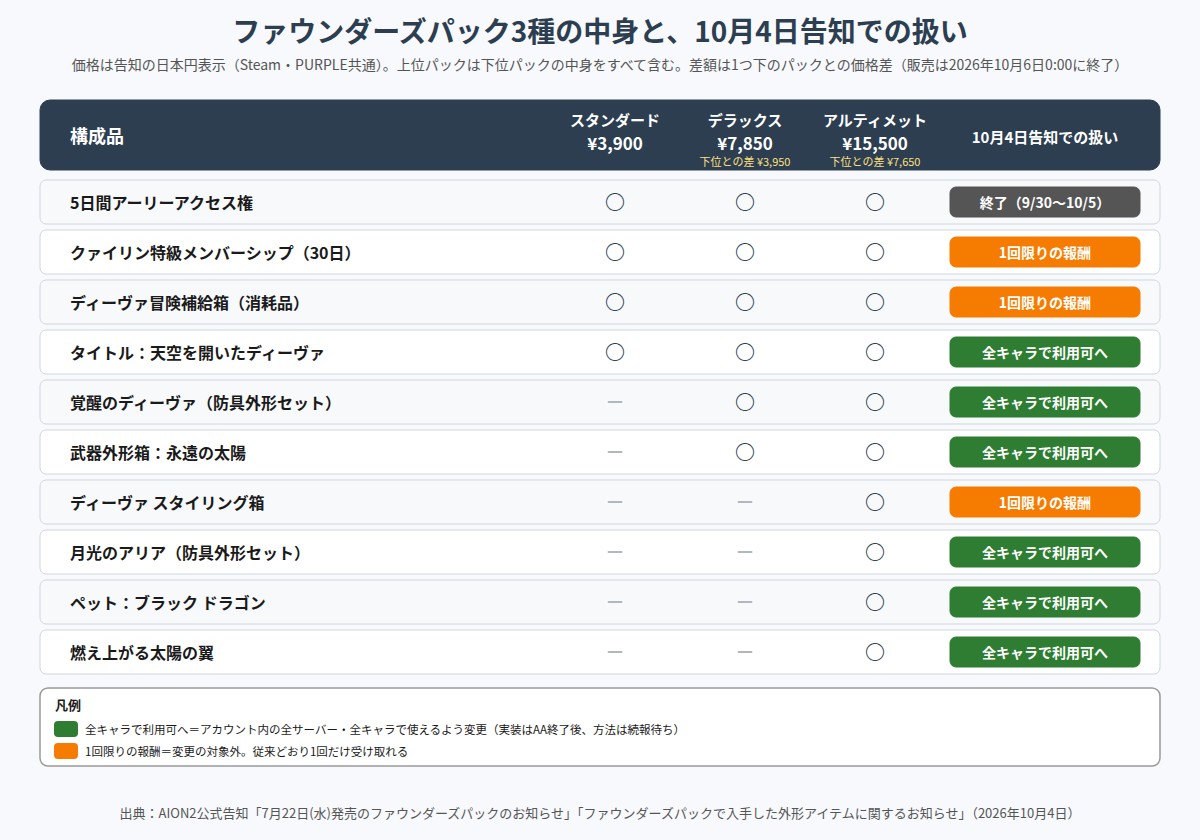The width and height of the screenshot is (1200, 840).
Task: Select スタンダード dash for 武器外形箱:永遠の太陽
Action: click(x=615, y=452)
